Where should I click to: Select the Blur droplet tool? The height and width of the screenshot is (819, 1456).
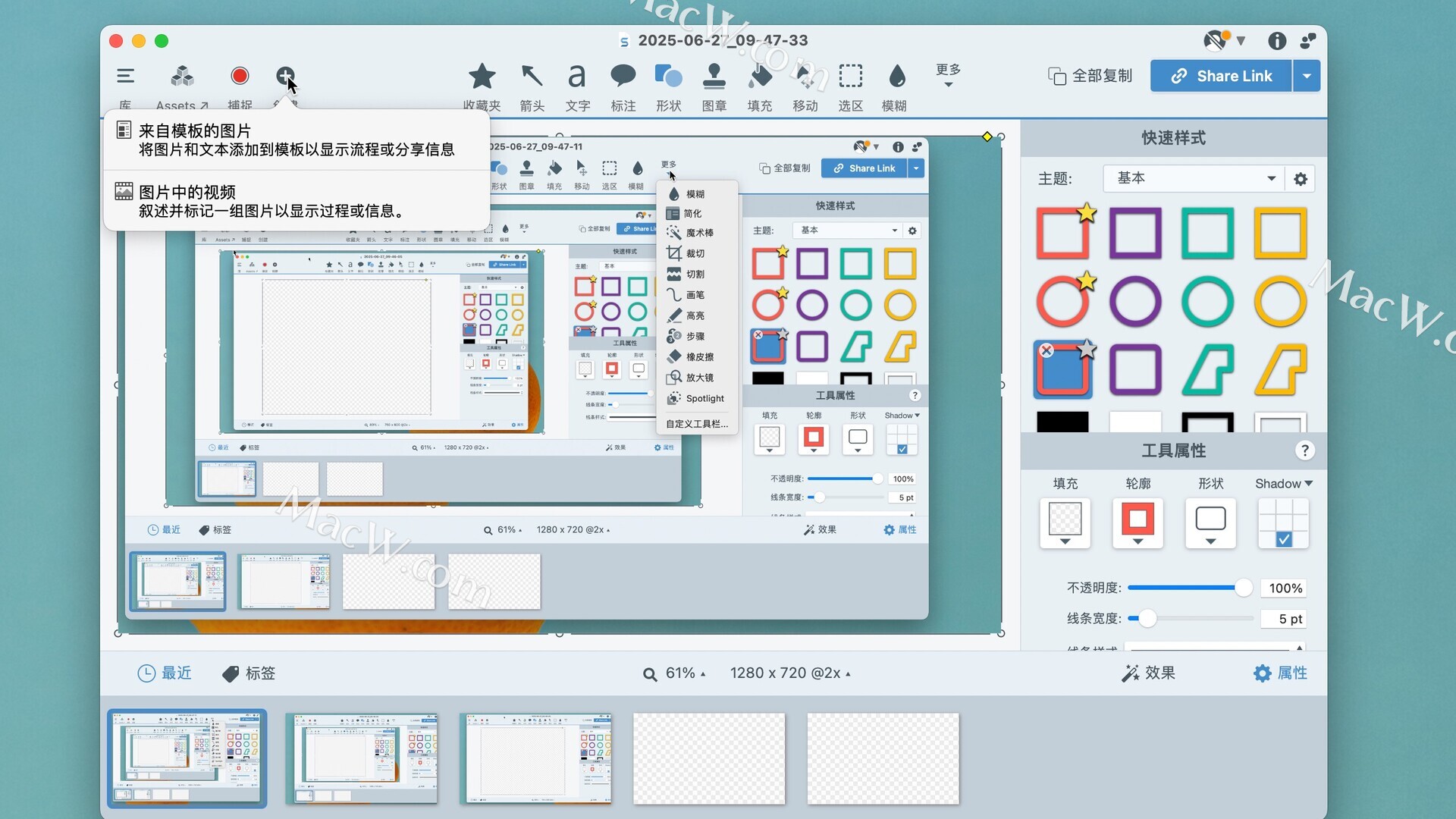click(x=896, y=76)
